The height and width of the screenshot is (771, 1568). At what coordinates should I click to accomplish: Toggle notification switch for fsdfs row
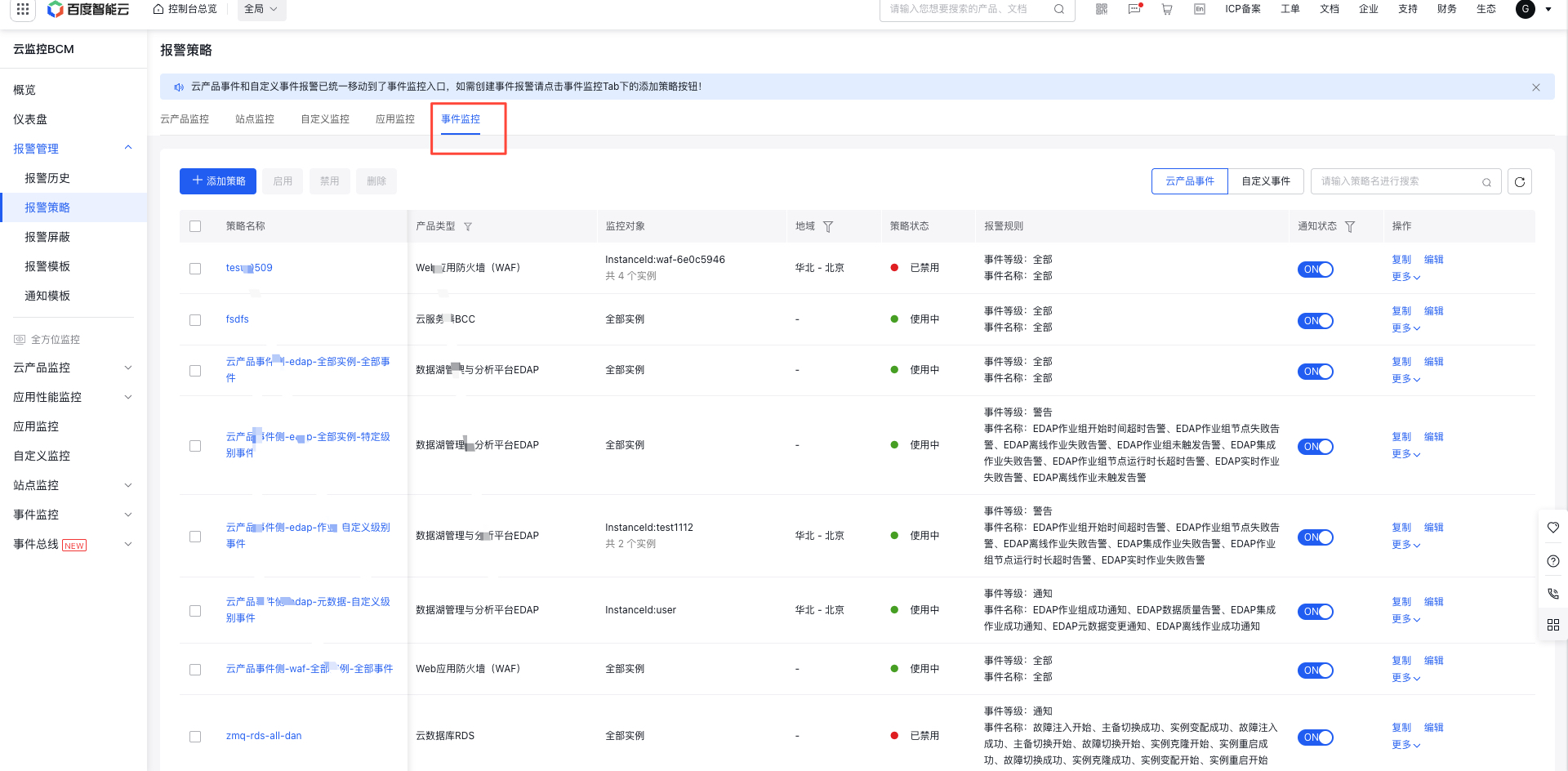(1316, 321)
